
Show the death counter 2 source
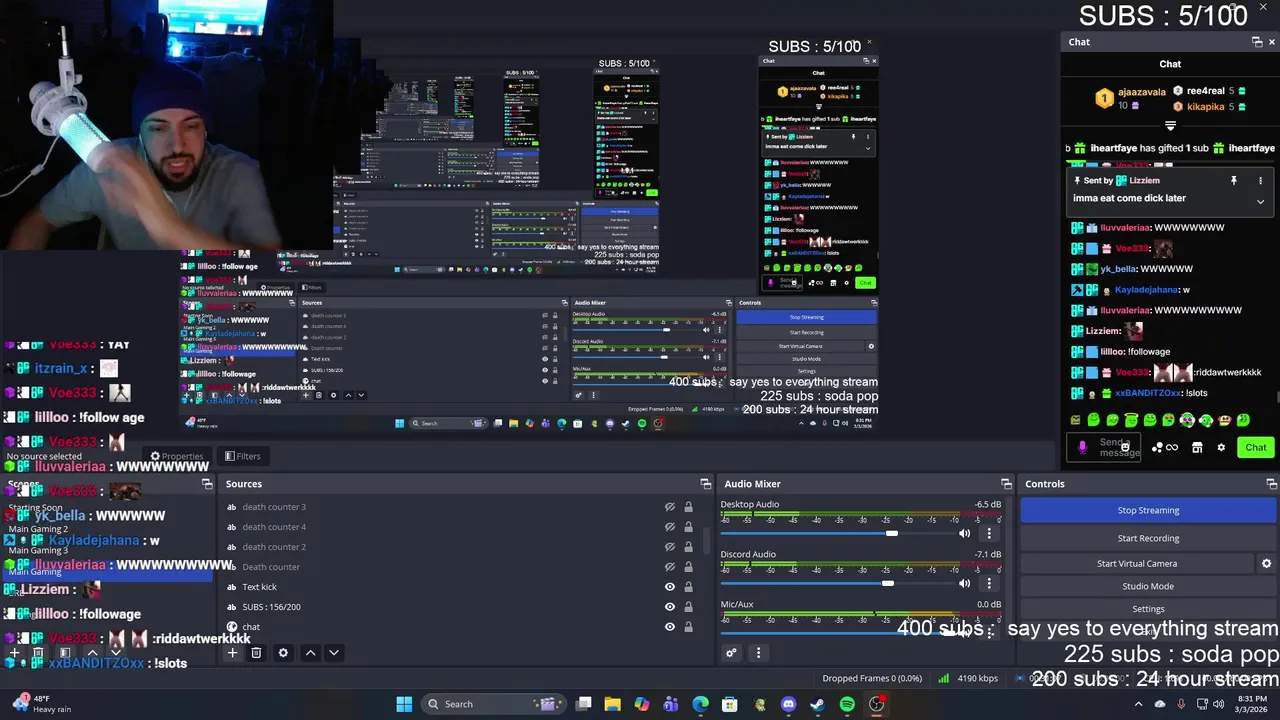[670, 547]
